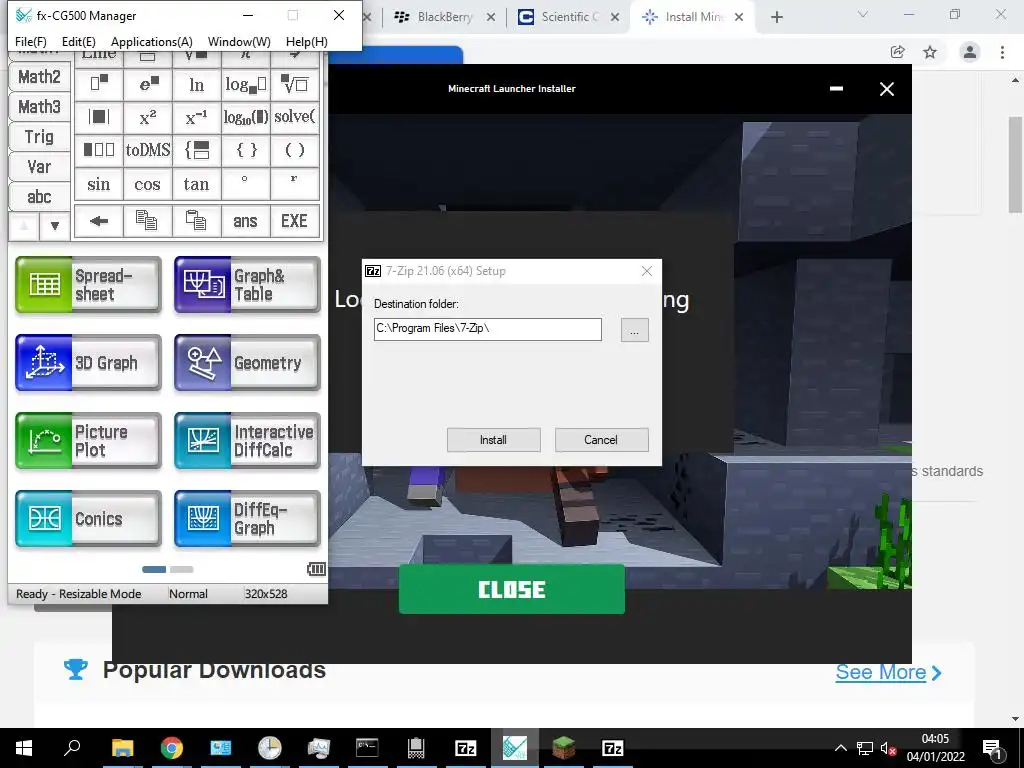Open Chrome profile avatar
The width and height of the screenshot is (1024, 768).
(x=970, y=52)
